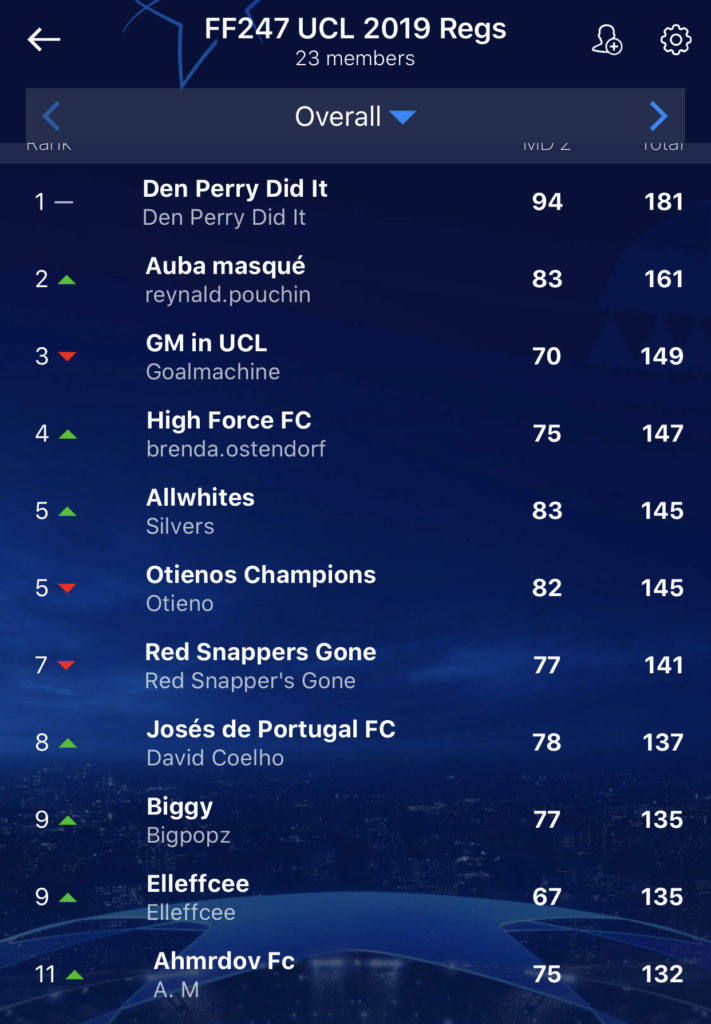711x1024 pixels.
Task: Select the Elleffcee team row
Action: pyautogui.click(x=355, y=897)
